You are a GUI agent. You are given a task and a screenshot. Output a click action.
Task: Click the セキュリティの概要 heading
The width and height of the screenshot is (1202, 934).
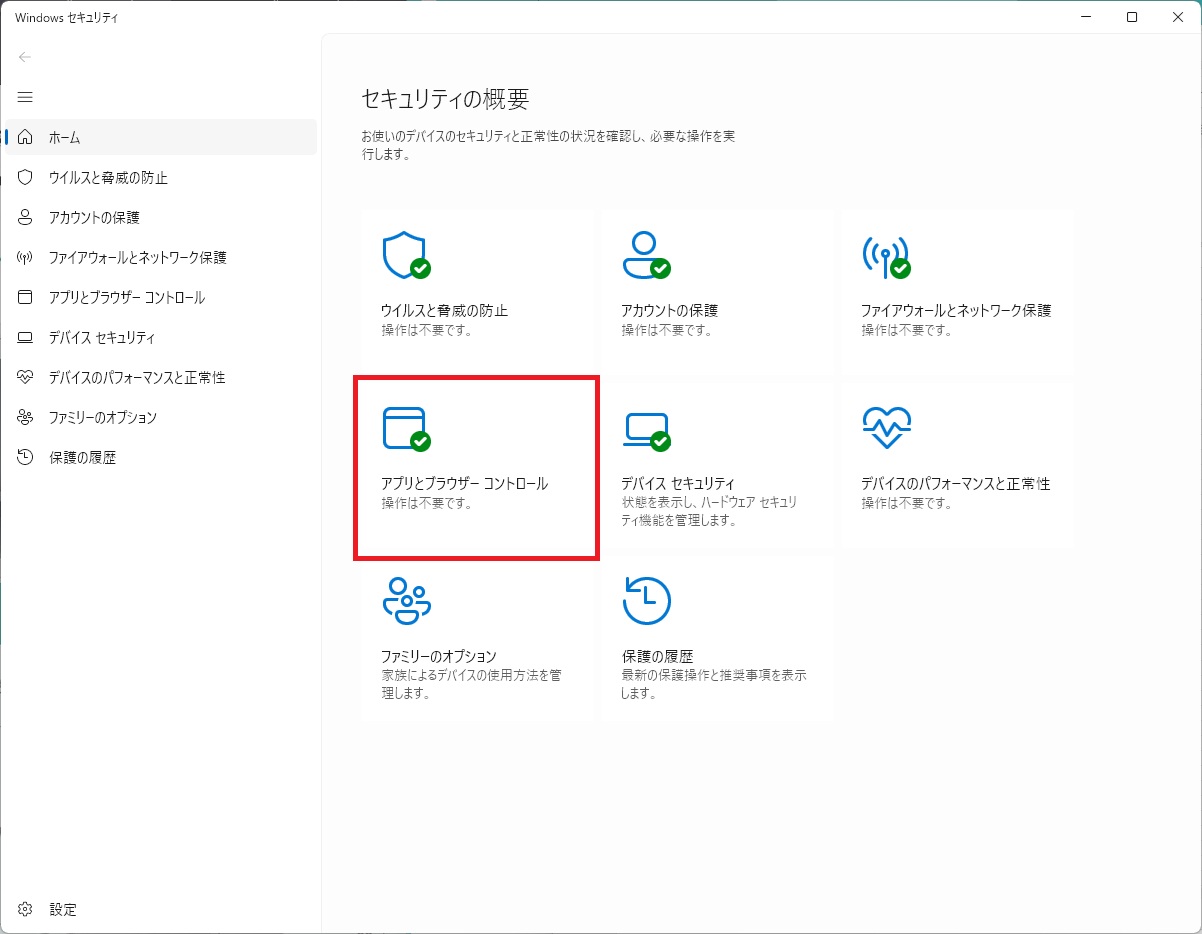(x=445, y=99)
